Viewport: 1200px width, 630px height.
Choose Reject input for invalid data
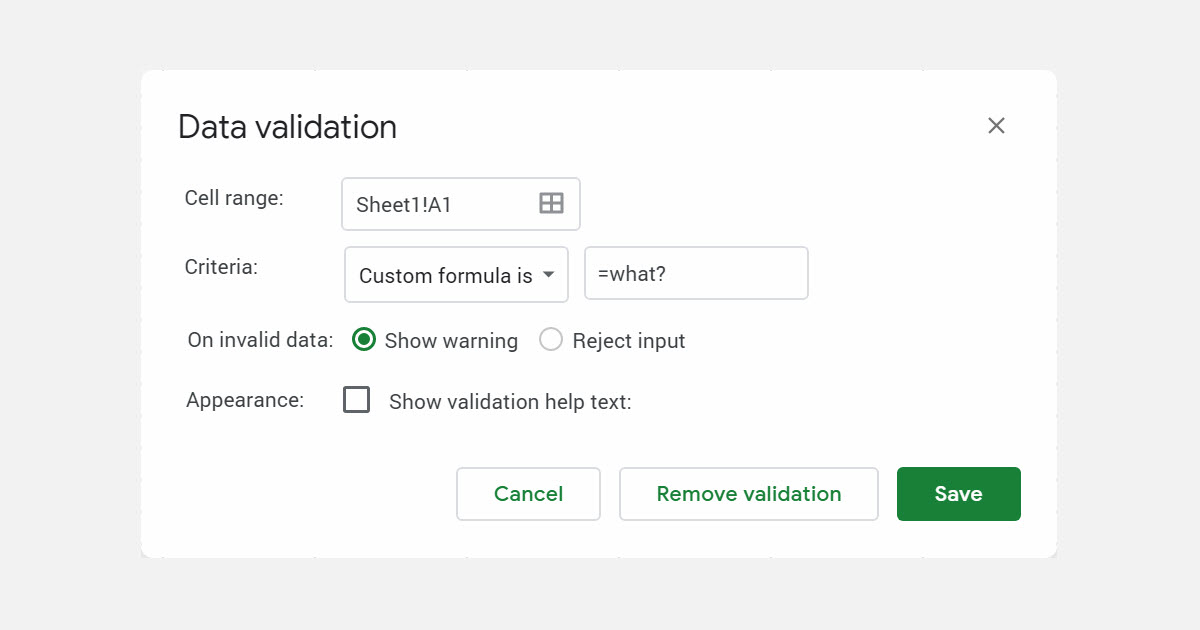551,340
